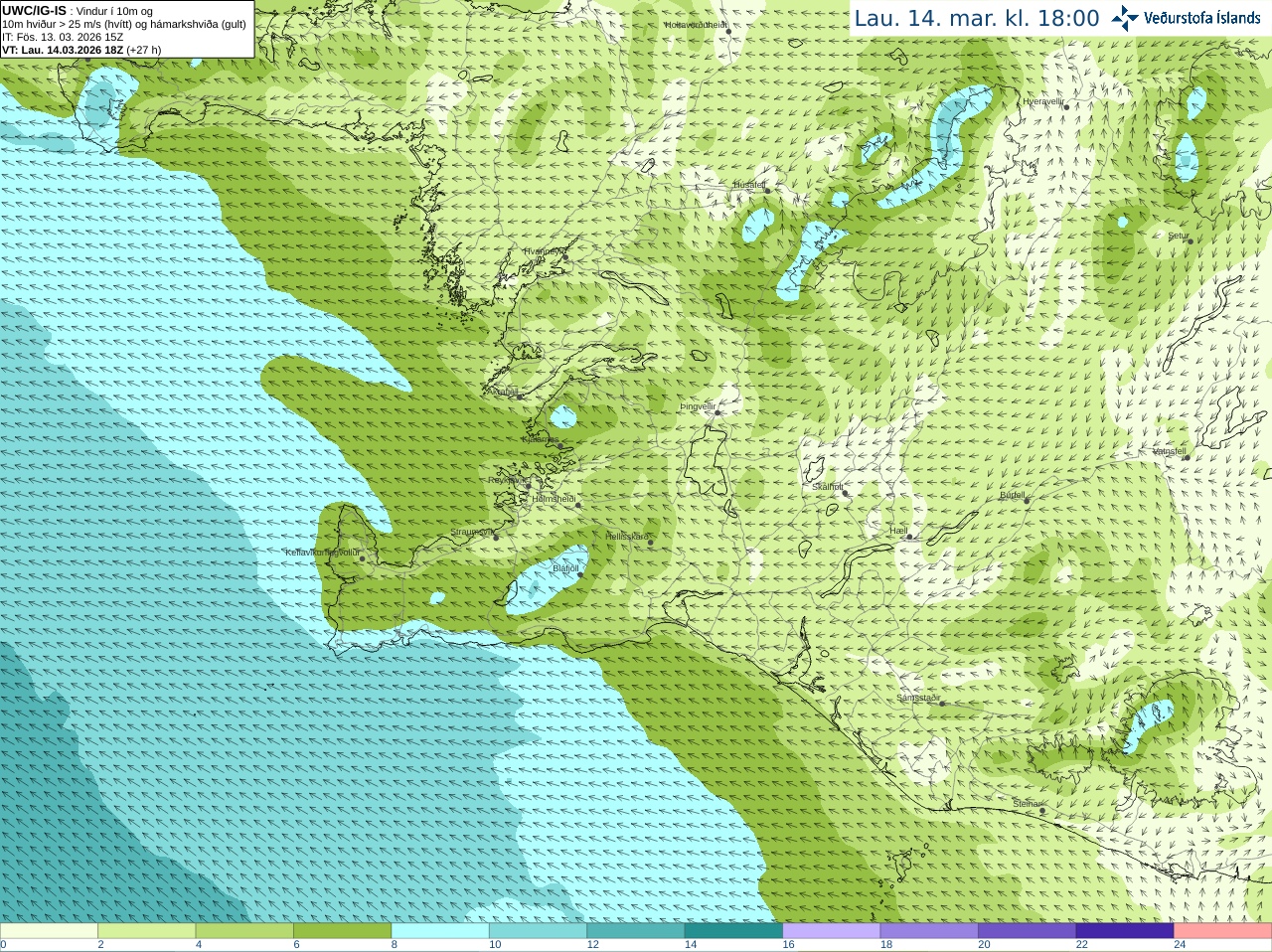The width and height of the screenshot is (1272, 952).
Task: Click 'IT: Fös. 13. 03. 2026 15Z' line
Action: click(x=63, y=37)
